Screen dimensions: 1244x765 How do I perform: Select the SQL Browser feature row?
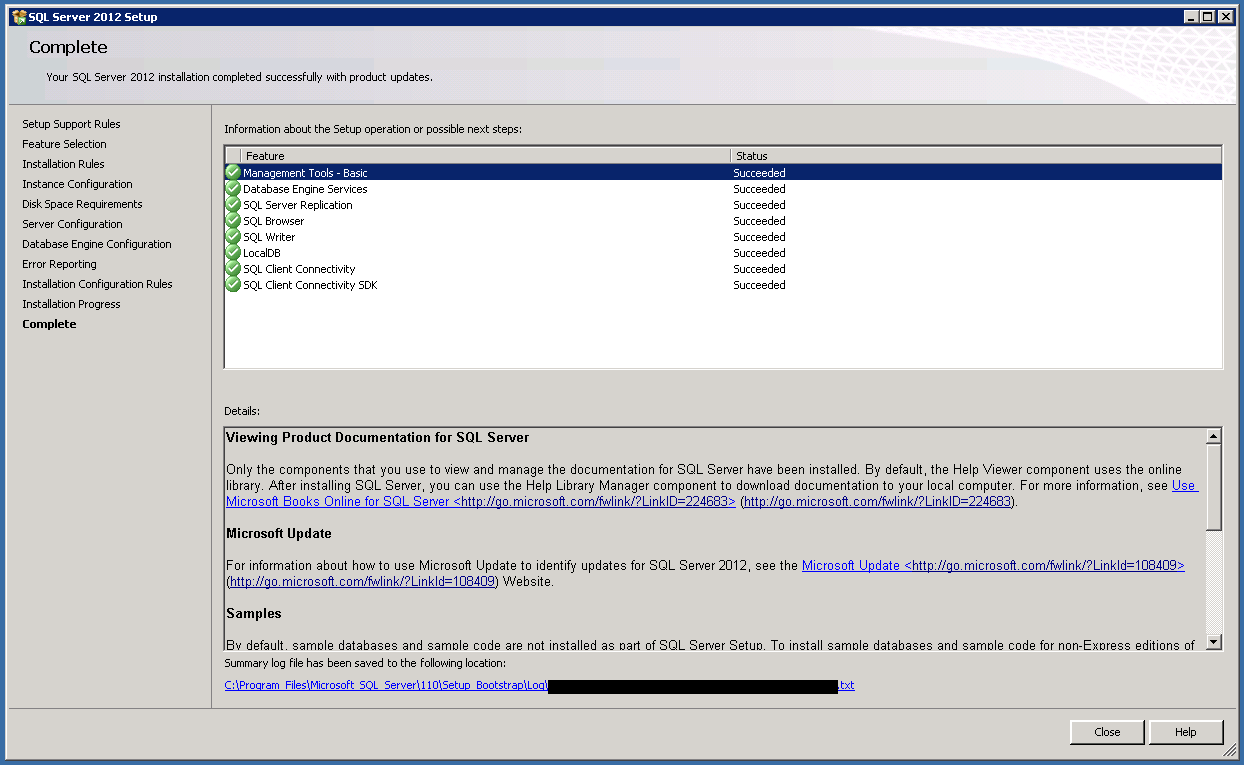tap(723, 220)
